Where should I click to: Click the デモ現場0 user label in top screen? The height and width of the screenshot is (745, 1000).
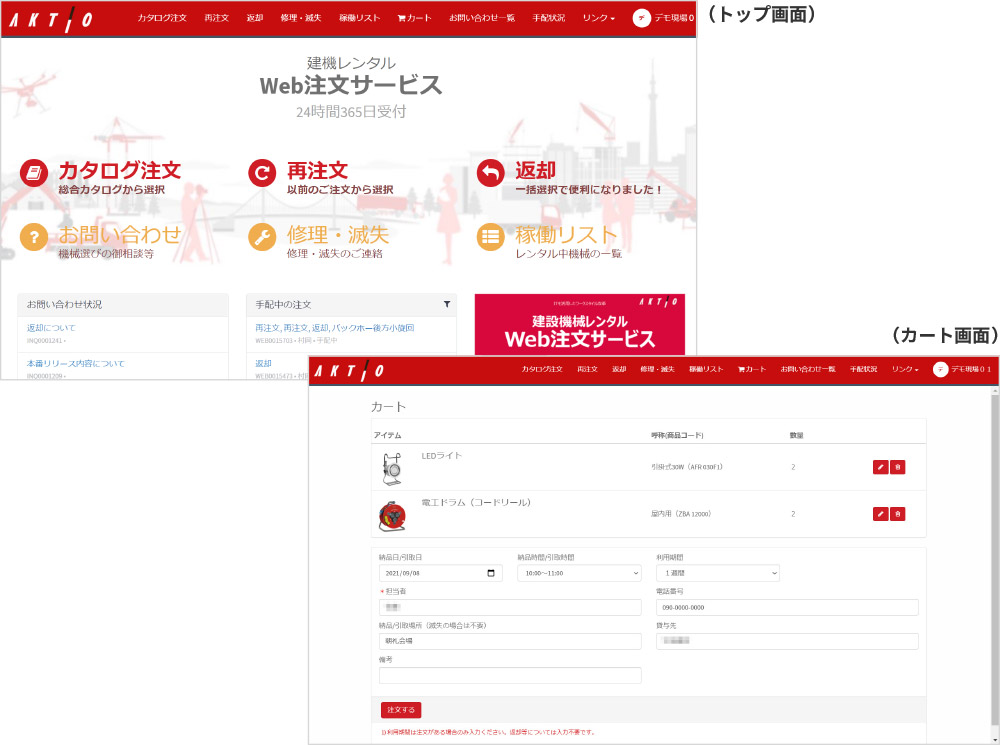click(x=674, y=18)
